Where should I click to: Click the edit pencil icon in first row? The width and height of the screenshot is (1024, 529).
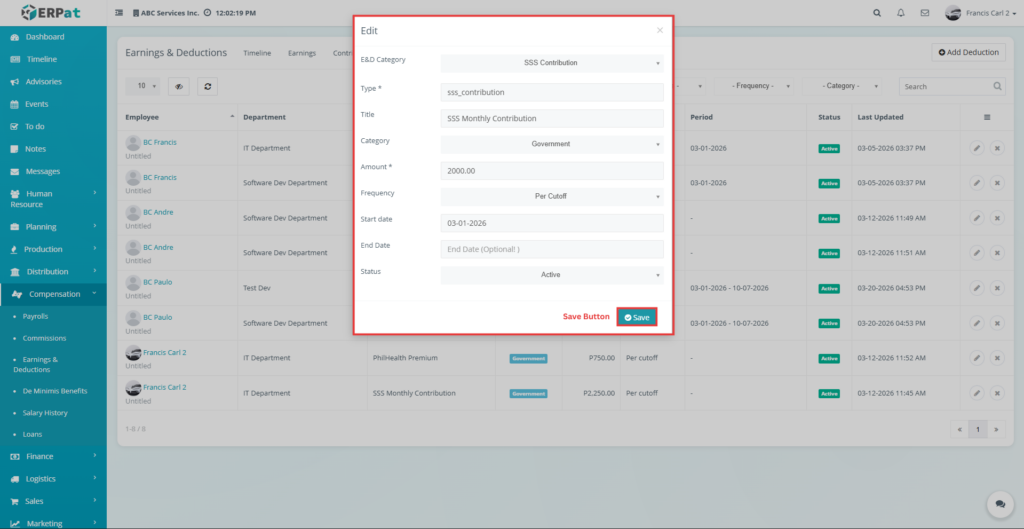point(976,148)
